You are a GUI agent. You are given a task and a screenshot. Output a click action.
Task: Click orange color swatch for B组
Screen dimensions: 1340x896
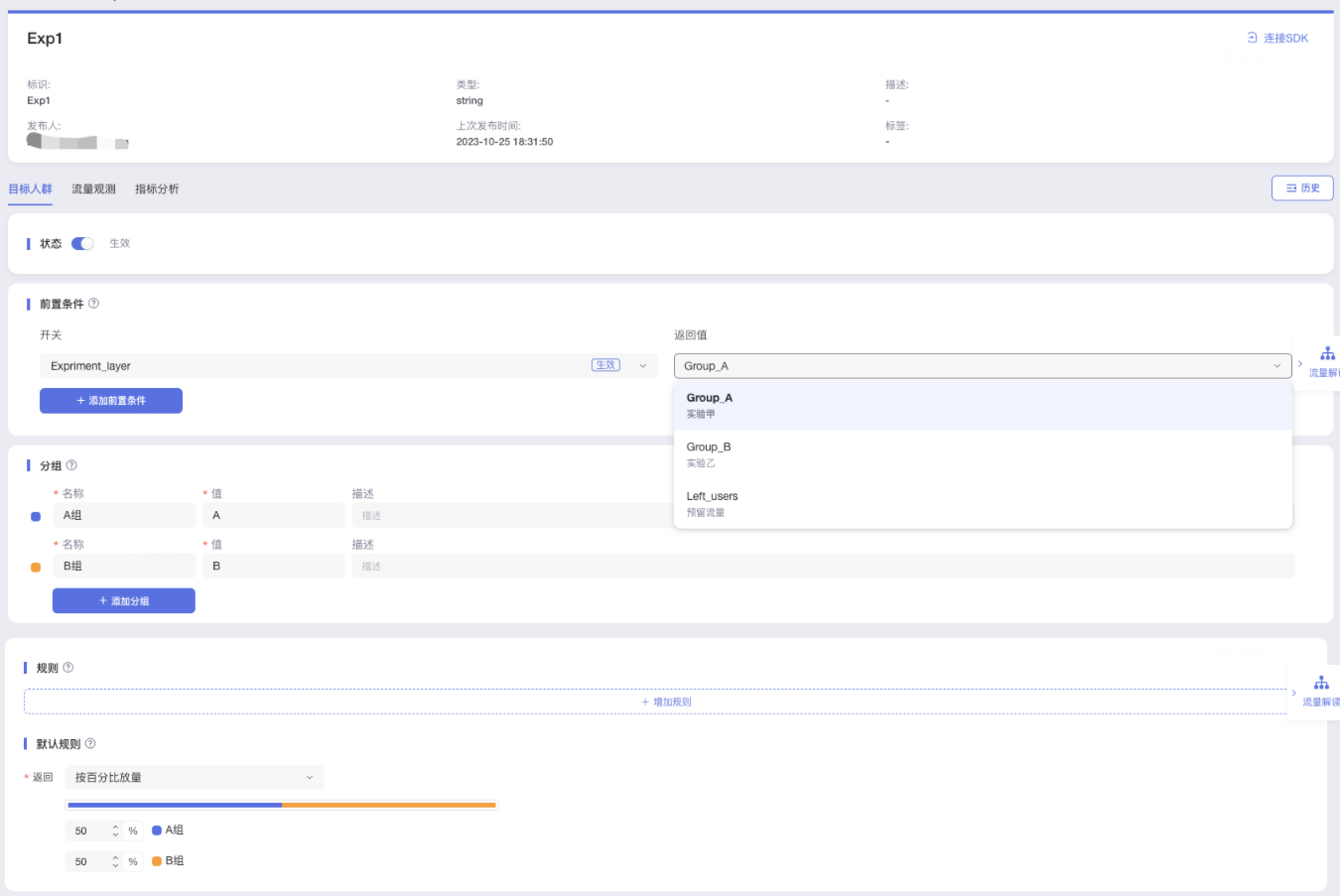[x=36, y=568]
